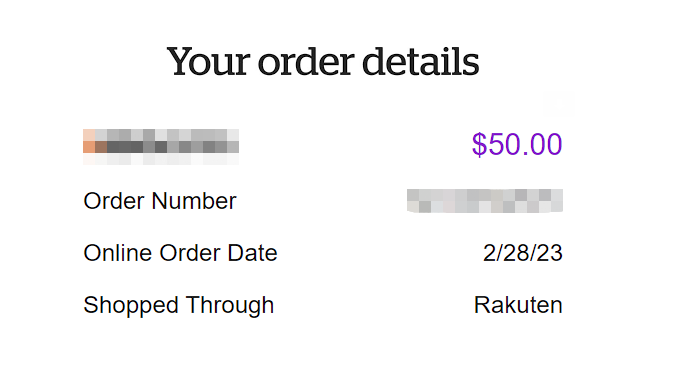The image size is (693, 375).
Task: Click the word 'Date' in order date label
Action: pos(252,253)
